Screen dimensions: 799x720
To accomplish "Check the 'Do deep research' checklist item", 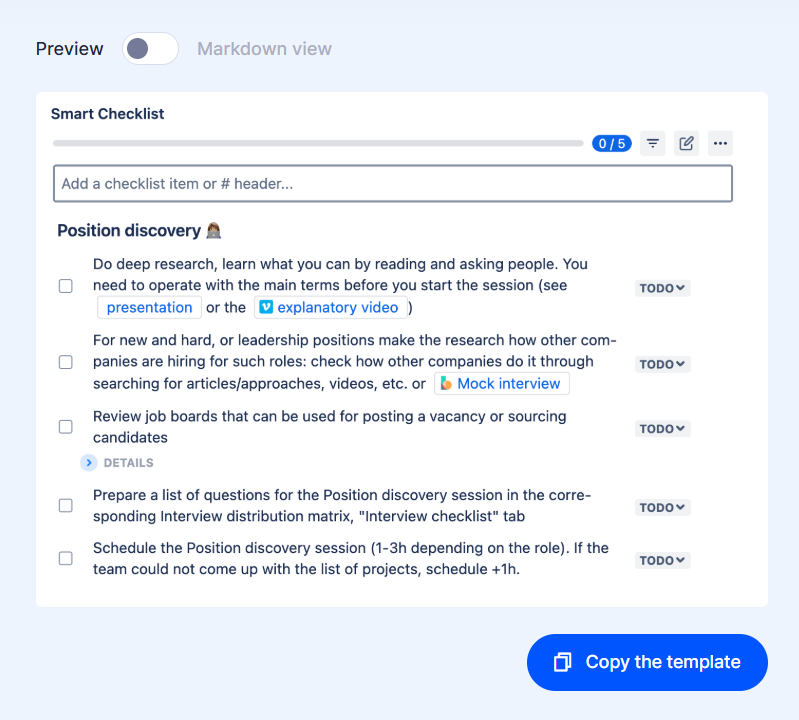I will click(66, 286).
